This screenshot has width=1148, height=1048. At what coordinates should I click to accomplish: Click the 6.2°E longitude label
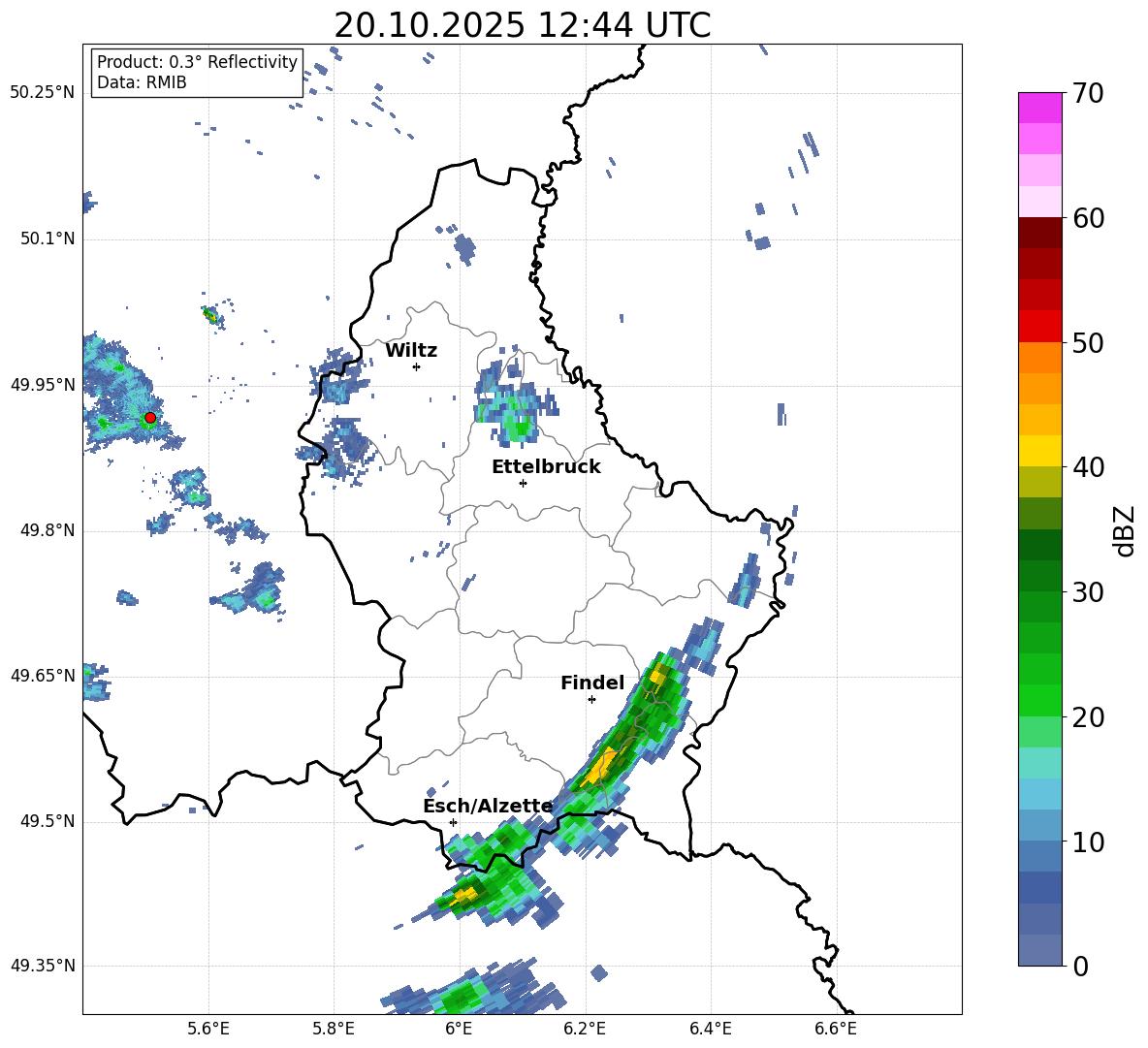point(585,1030)
